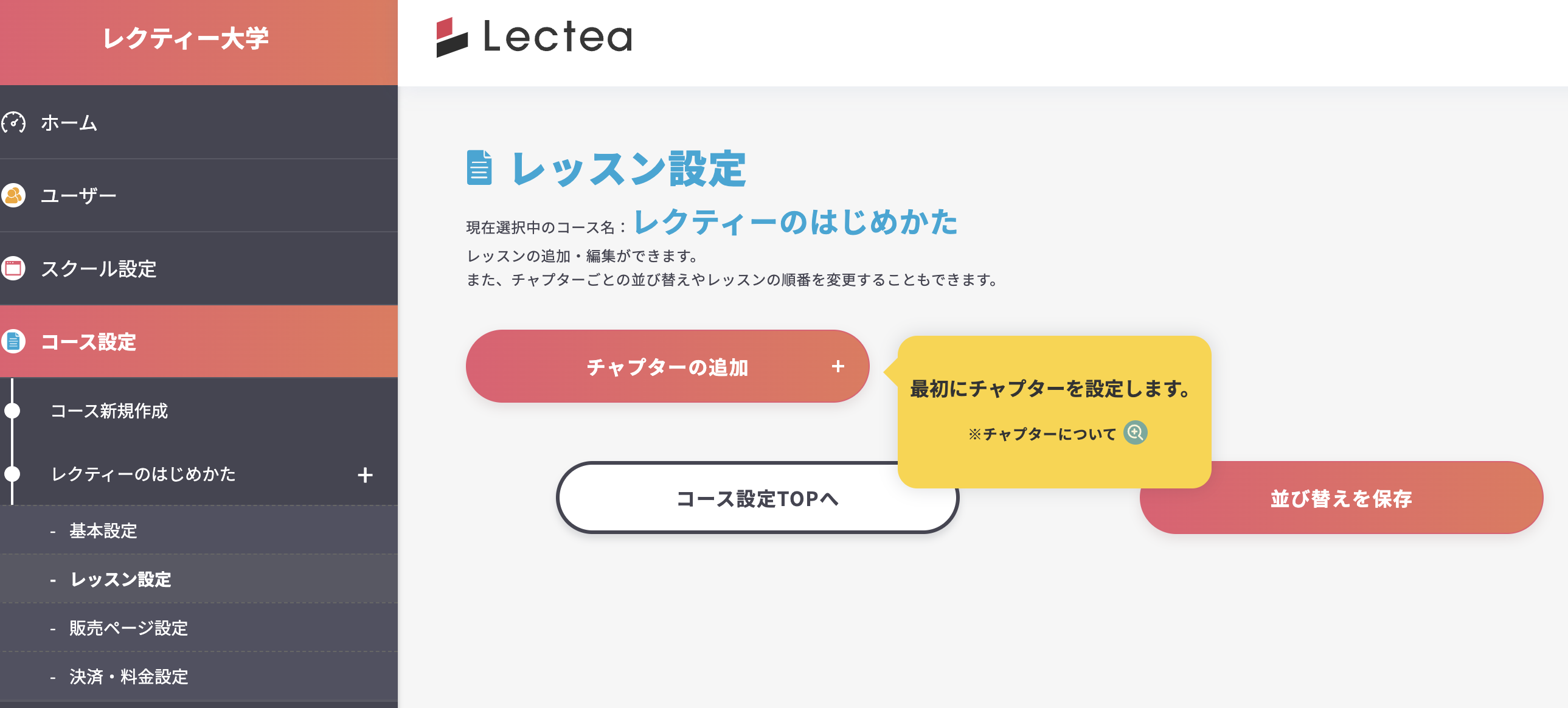Click the School settings window icon
1568x708 pixels.
click(x=13, y=268)
